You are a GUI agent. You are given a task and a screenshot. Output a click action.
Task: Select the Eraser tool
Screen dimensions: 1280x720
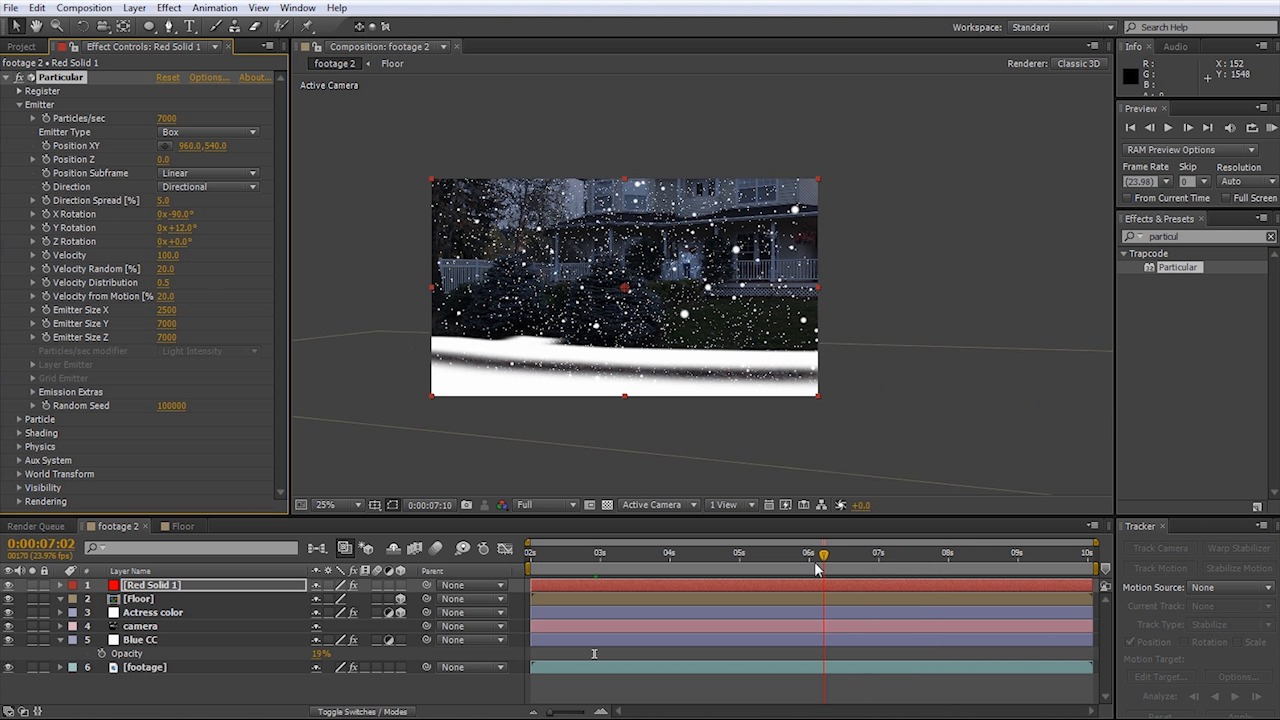pos(255,26)
